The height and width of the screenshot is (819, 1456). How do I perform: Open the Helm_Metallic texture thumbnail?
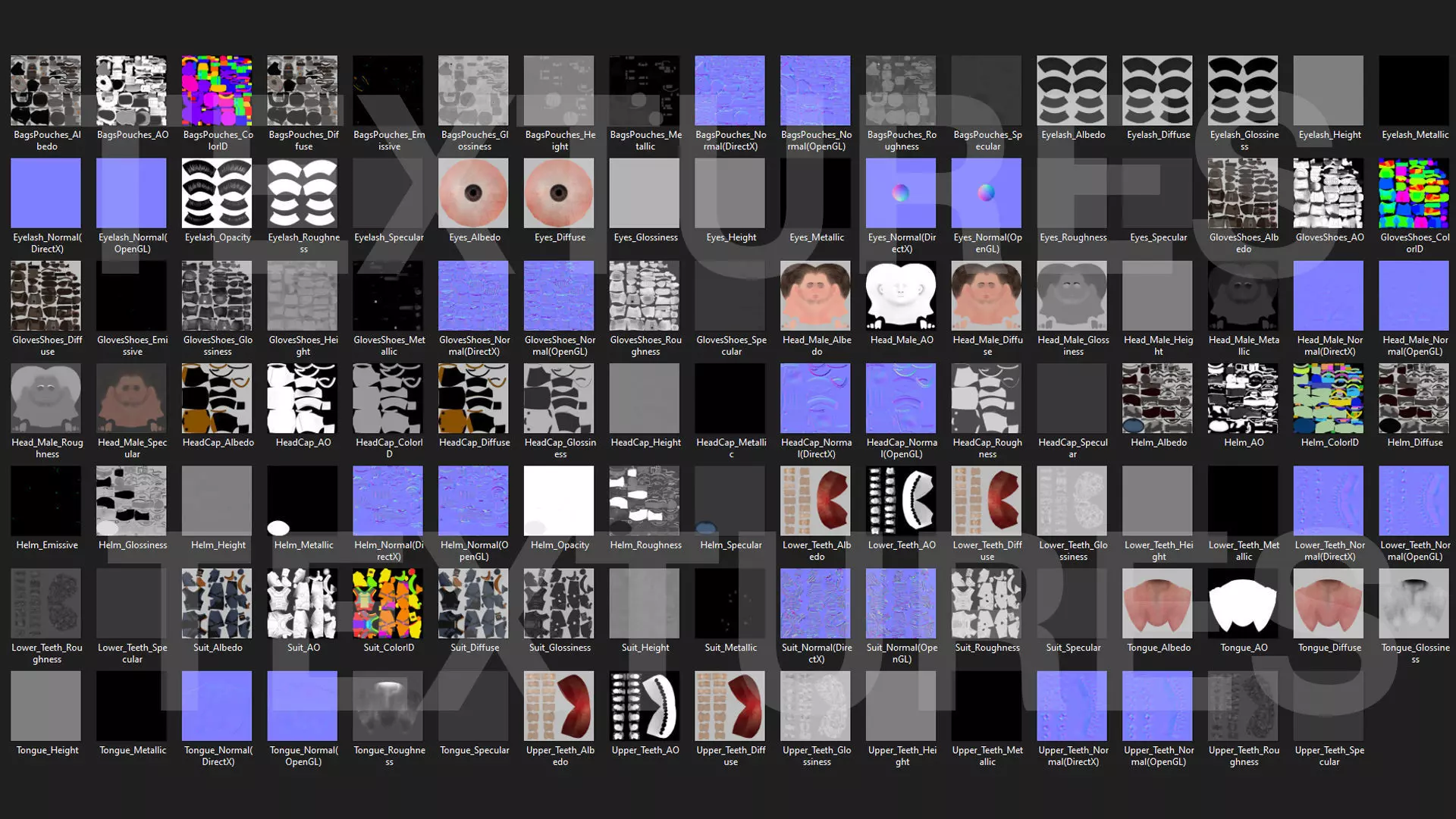pos(302,500)
